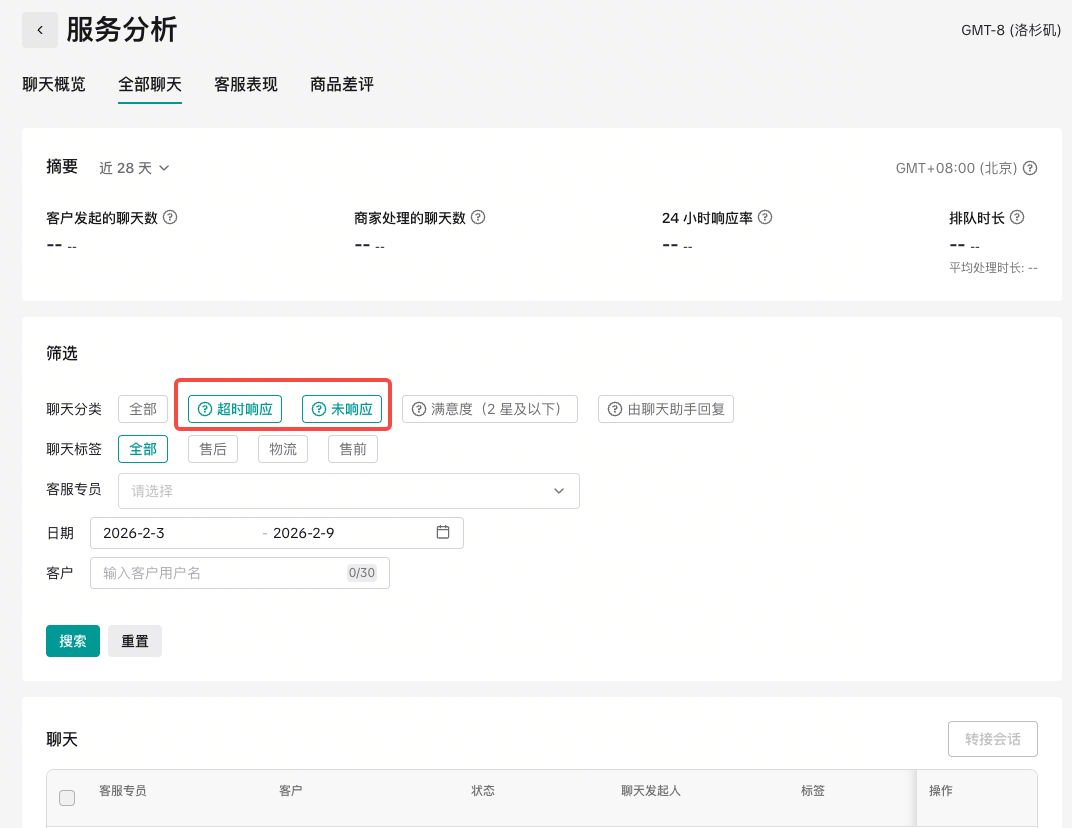This screenshot has width=1072, height=828.
Task: Tick the select-all checkbox in chat table
Action: (67, 797)
